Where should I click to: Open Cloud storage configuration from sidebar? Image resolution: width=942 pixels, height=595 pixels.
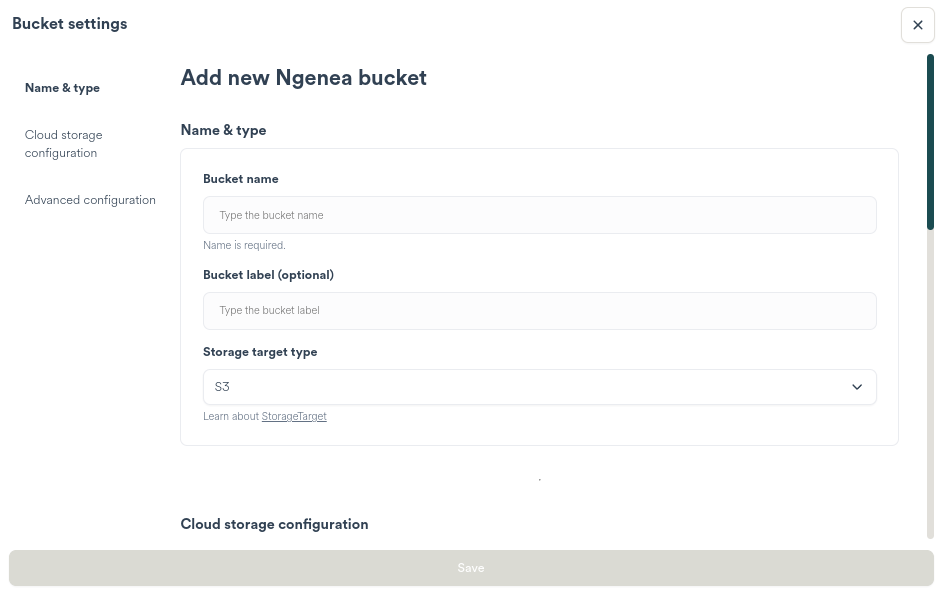click(x=63, y=143)
